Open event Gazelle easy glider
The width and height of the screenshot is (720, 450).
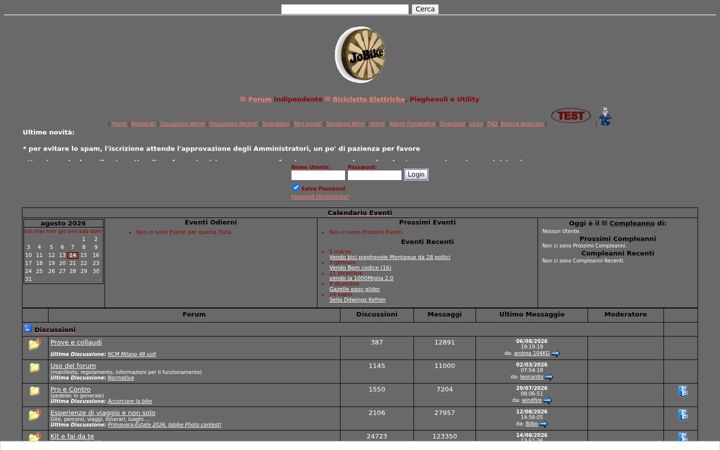point(354,289)
